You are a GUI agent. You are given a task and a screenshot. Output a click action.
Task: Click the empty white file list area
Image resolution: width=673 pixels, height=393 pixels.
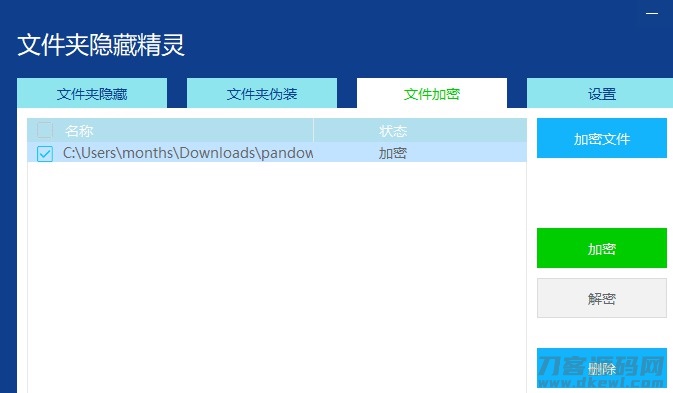coord(277,277)
